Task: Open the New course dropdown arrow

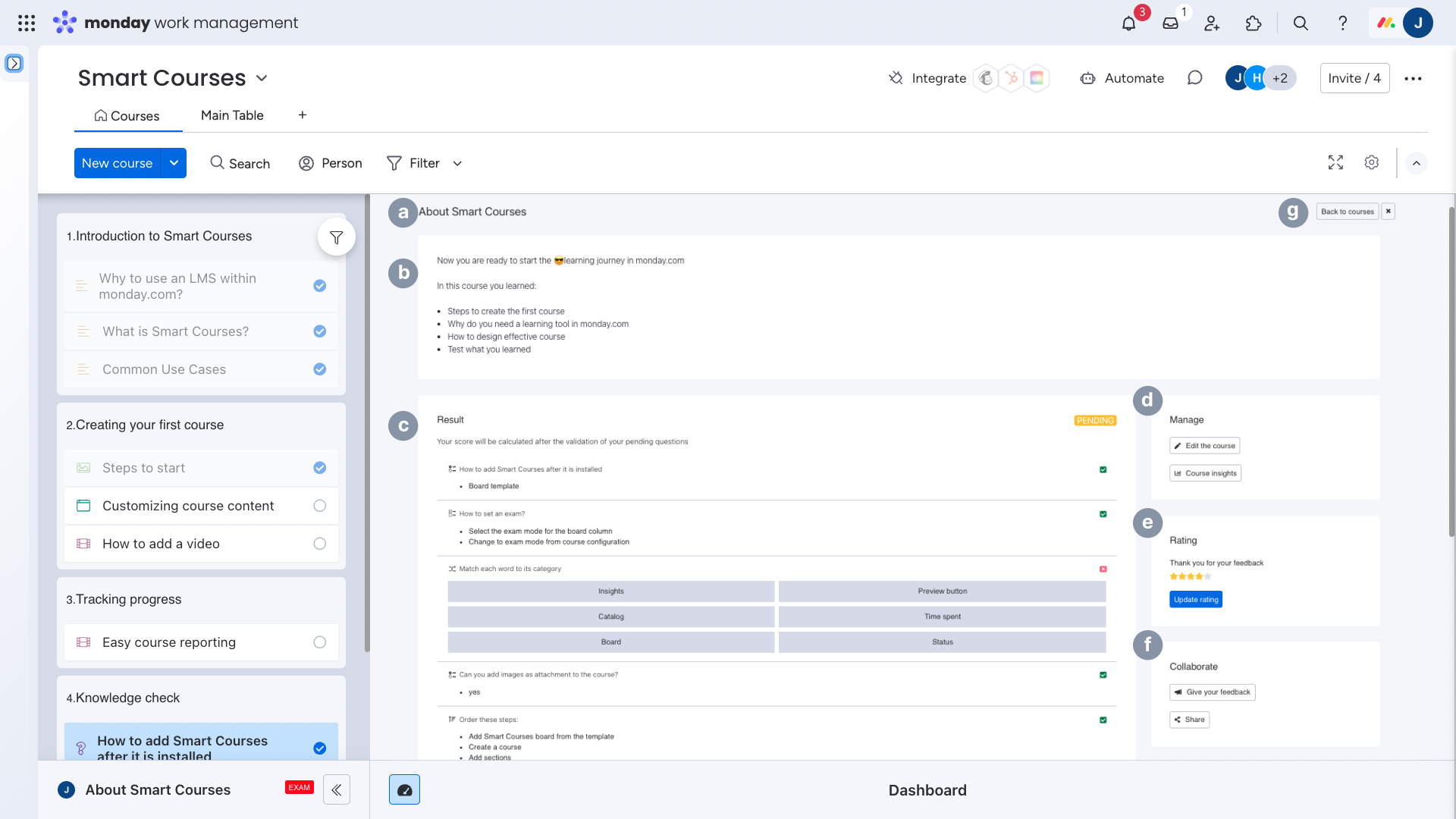Action: (174, 163)
